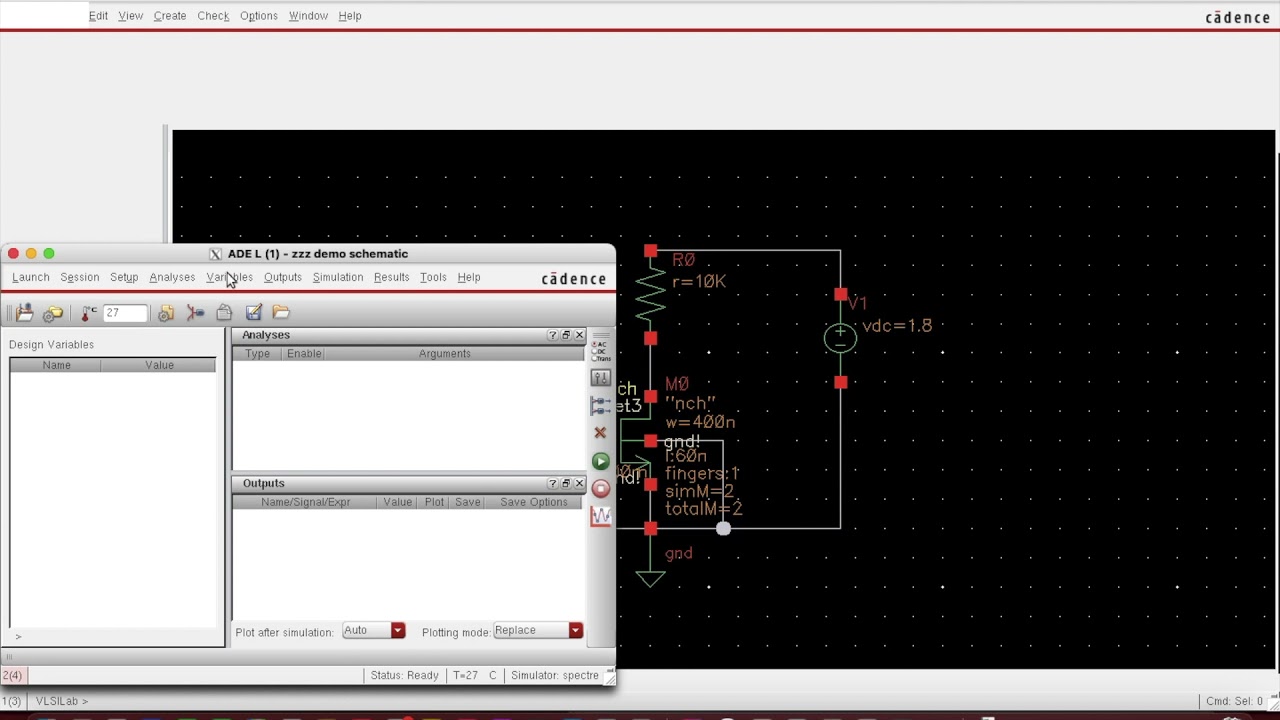Screen dimensions: 1280x720
Task: Click the Value column header in Outputs
Action: [397, 502]
